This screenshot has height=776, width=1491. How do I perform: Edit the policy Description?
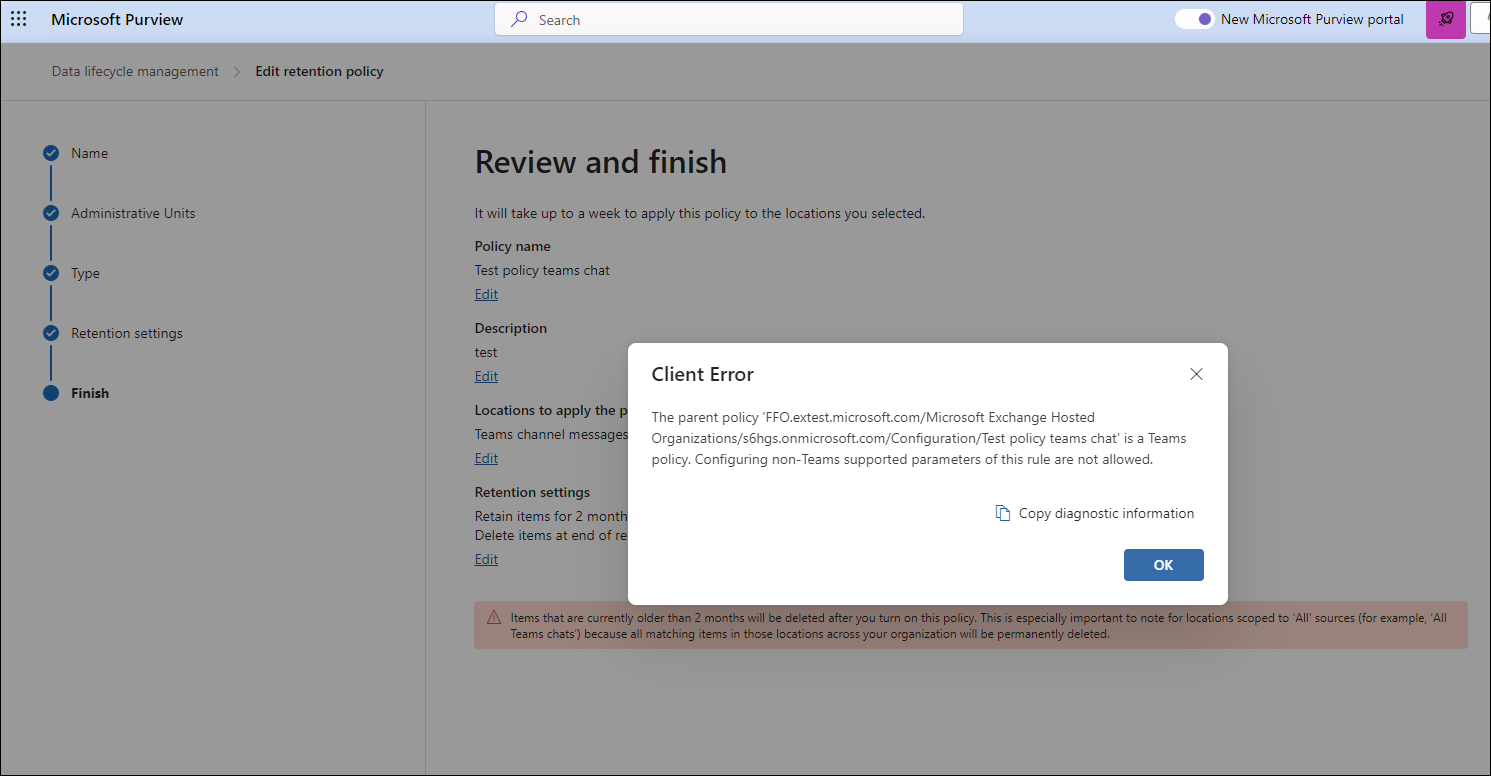tap(486, 375)
